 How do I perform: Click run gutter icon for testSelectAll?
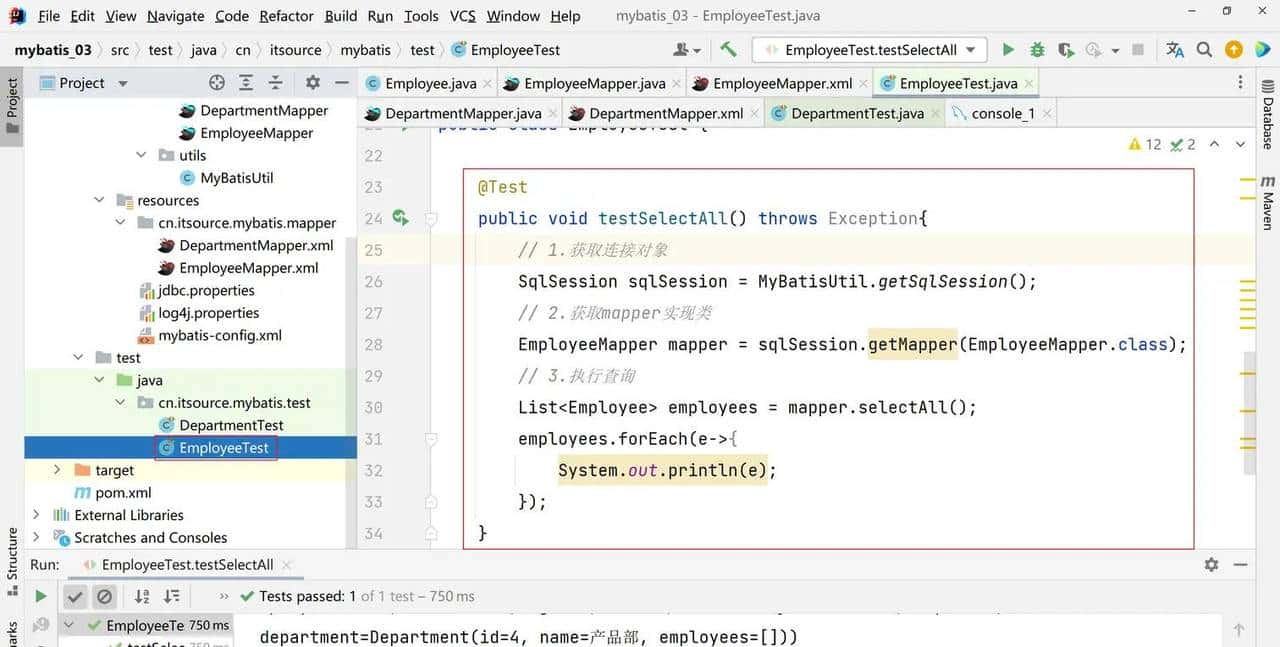[x=400, y=218]
